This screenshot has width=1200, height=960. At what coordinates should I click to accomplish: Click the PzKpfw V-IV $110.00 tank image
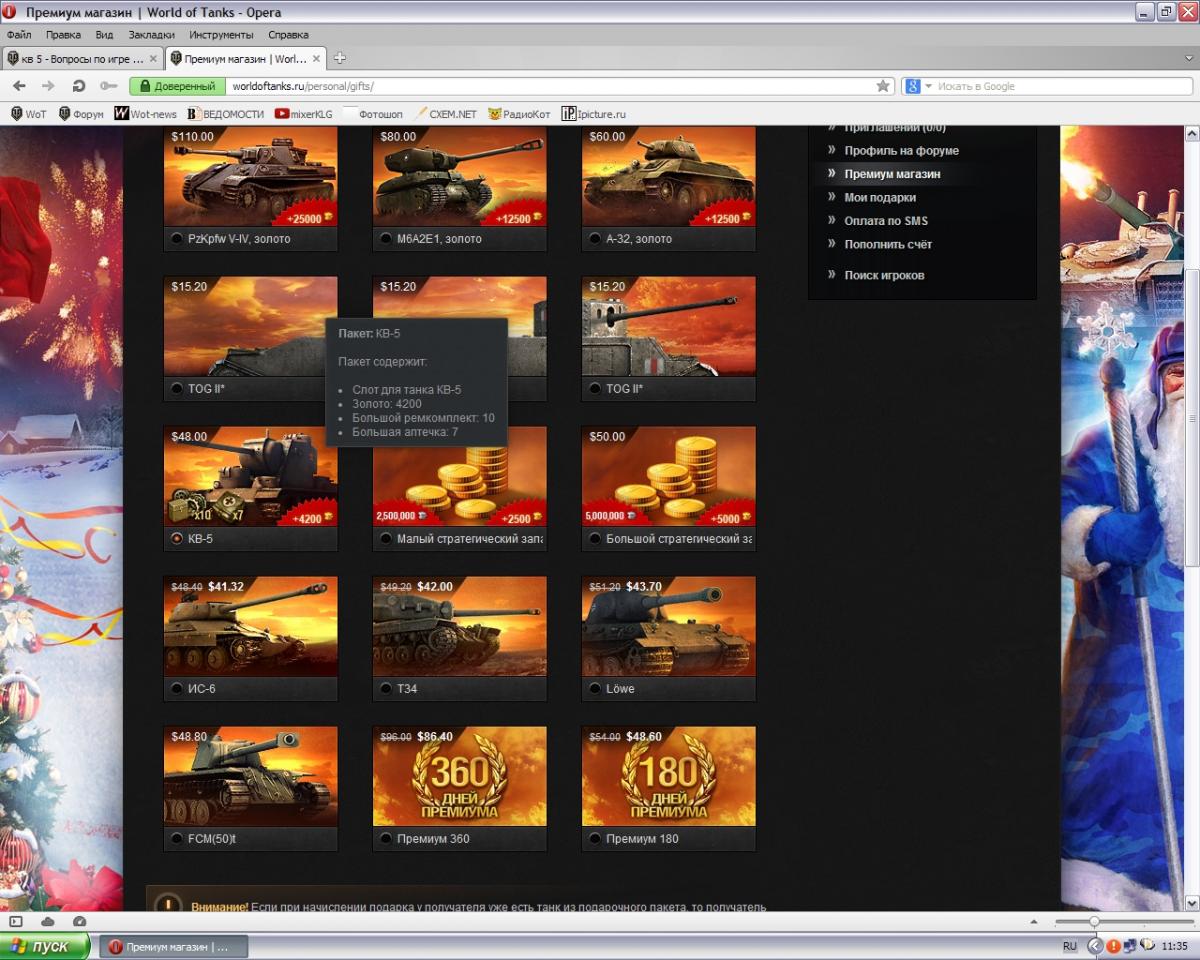pos(251,177)
